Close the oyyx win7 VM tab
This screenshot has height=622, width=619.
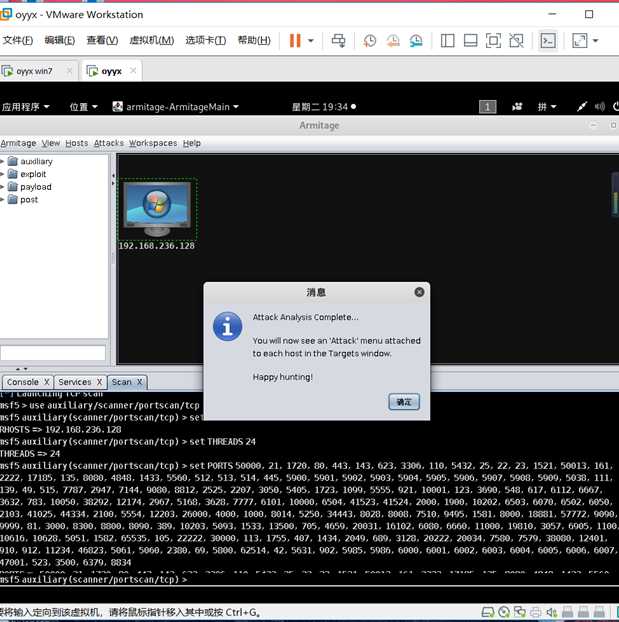[x=69, y=71]
